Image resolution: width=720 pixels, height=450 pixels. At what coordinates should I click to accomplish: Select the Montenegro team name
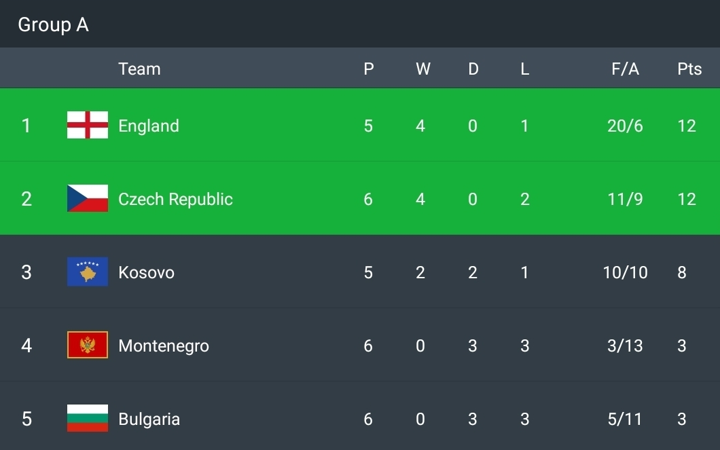click(163, 346)
